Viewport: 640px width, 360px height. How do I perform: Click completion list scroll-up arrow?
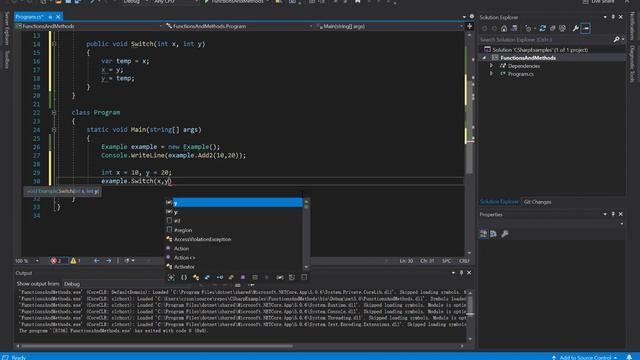306,202
